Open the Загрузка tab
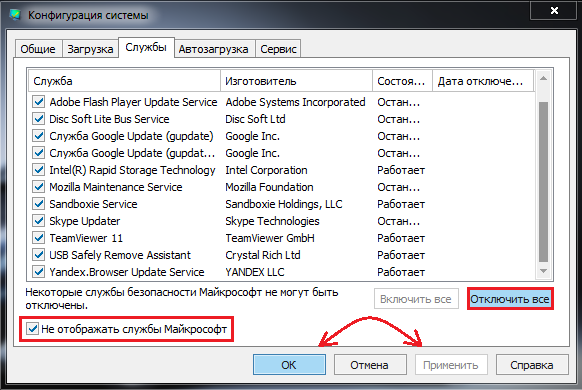This screenshot has width=582, height=390. point(90,49)
